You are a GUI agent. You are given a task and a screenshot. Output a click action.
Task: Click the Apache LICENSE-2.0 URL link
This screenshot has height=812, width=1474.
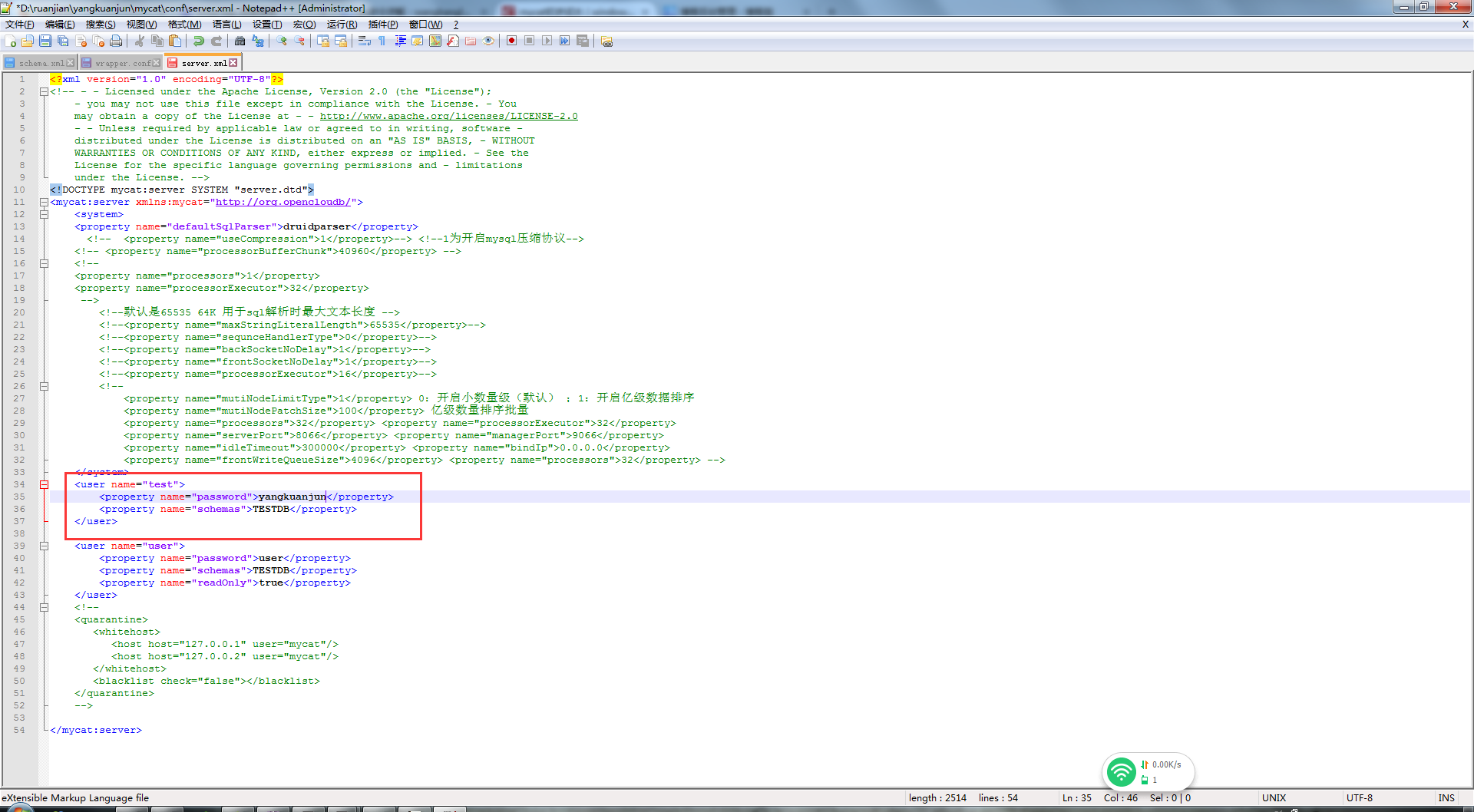(449, 116)
